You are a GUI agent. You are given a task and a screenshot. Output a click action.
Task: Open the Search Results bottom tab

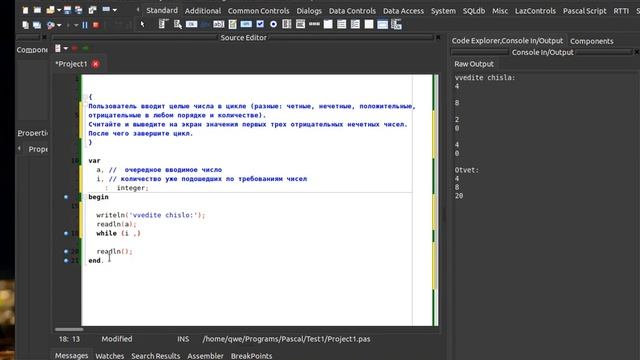pos(156,356)
